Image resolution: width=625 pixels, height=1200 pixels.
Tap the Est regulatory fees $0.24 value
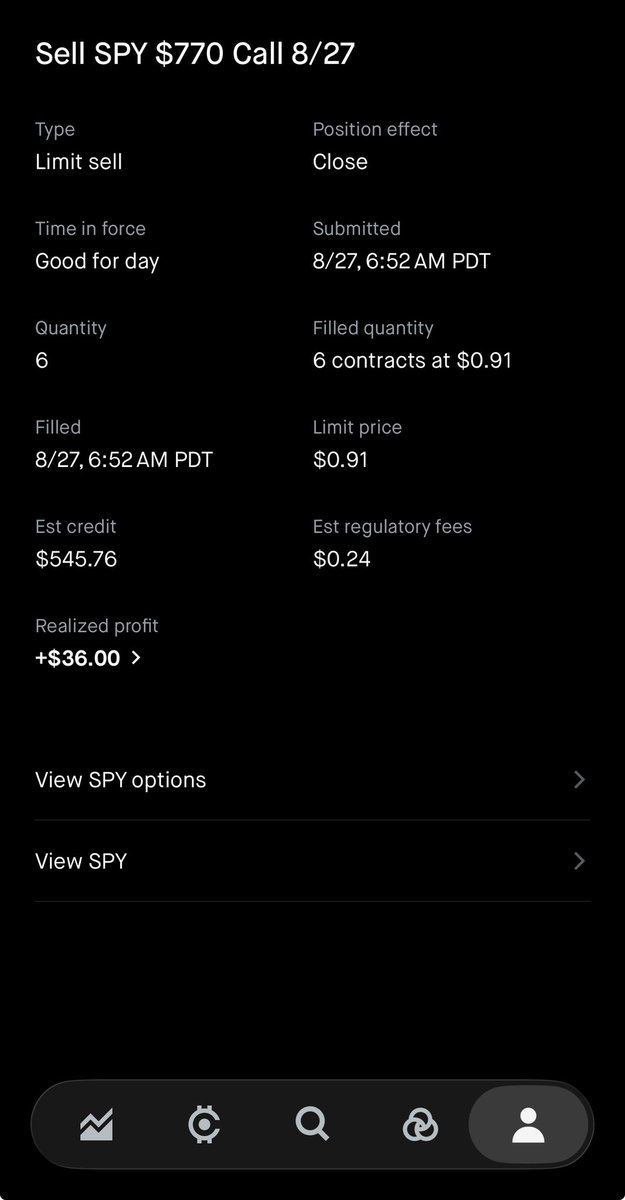tap(342, 559)
